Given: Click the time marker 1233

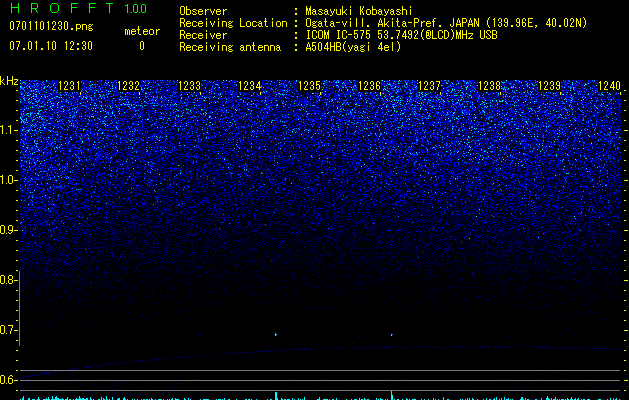Looking at the screenshot, I should [x=189, y=86].
